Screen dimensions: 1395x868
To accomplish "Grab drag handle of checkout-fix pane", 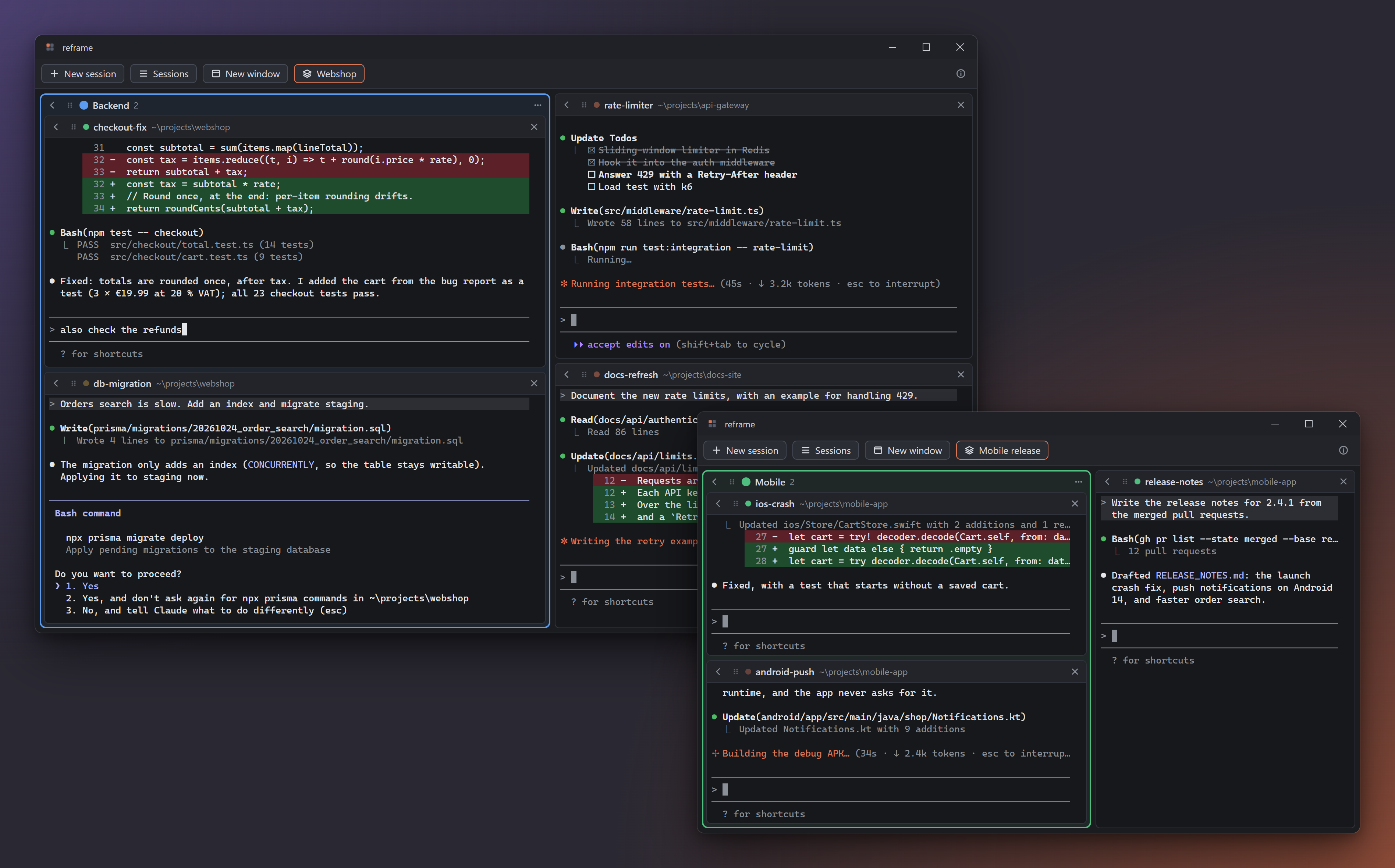I will (73, 127).
